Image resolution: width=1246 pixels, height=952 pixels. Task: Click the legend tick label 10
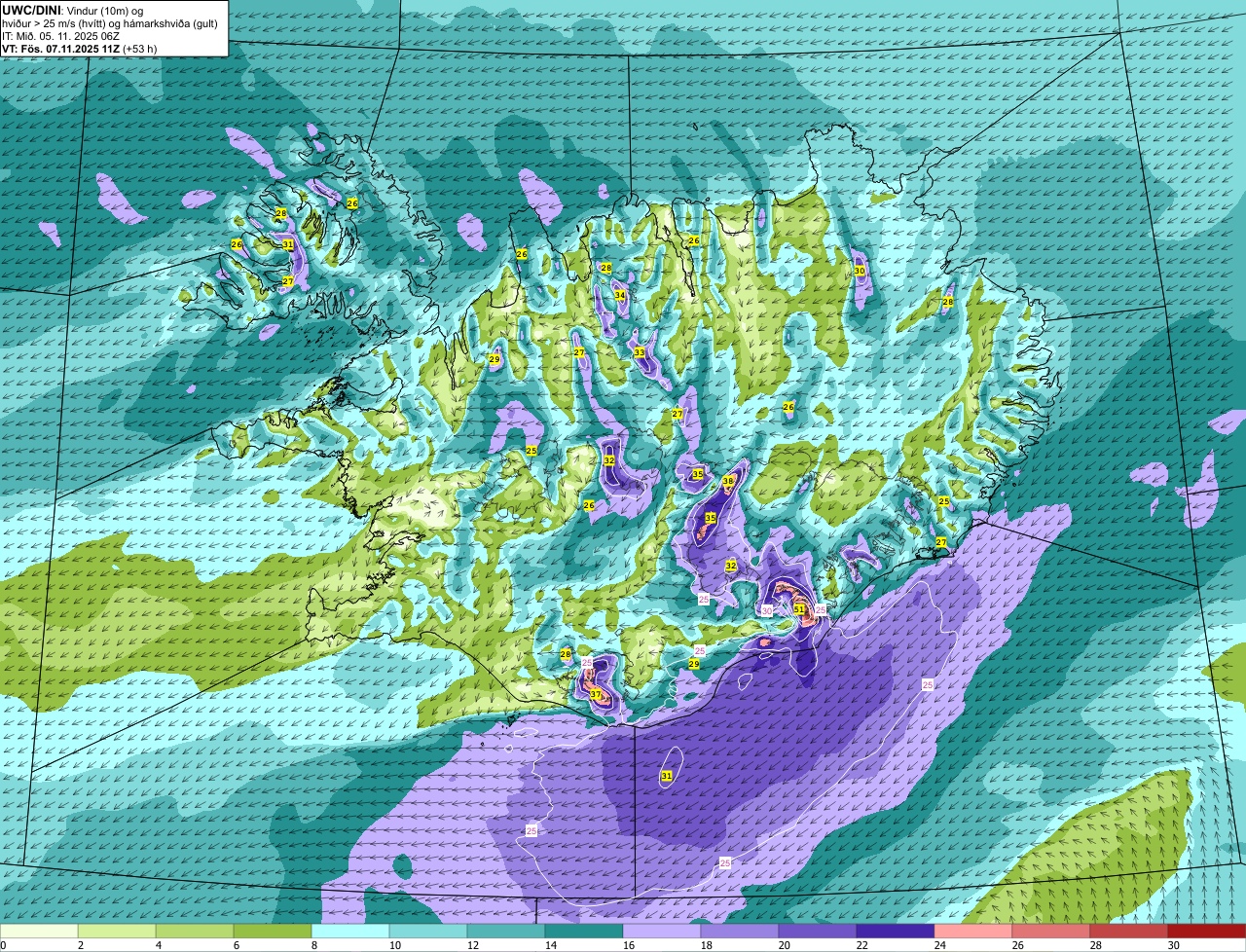tap(395, 945)
